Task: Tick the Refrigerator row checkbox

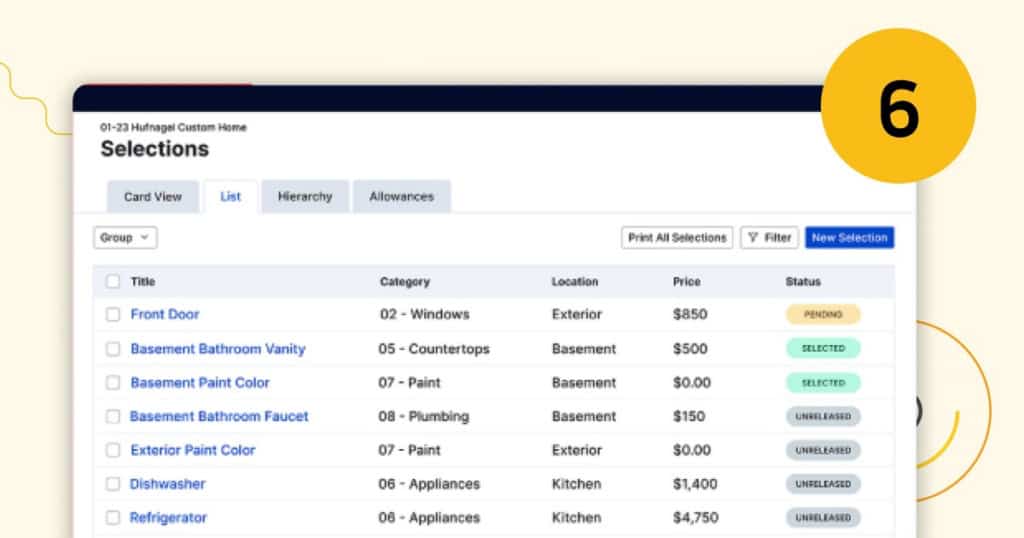Action: coord(113,518)
